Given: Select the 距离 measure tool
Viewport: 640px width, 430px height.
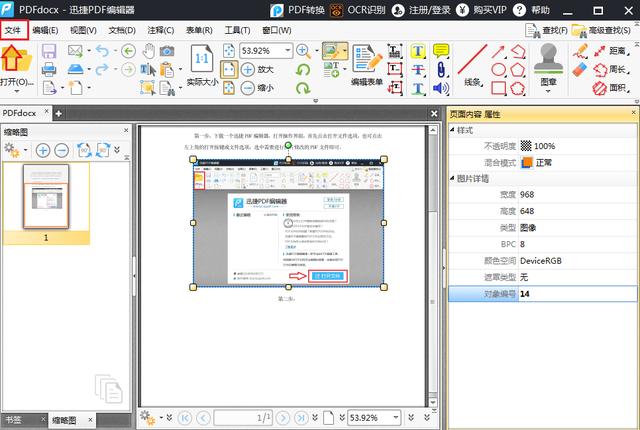Looking at the screenshot, I should click(x=610, y=51).
